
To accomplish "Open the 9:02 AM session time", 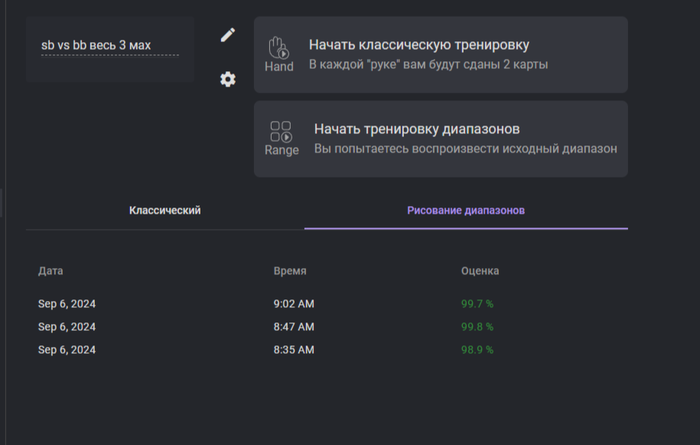I will pos(294,304).
